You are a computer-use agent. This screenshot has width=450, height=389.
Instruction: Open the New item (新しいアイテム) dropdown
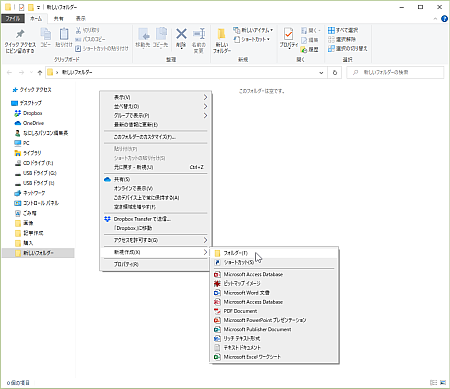tap(253, 30)
